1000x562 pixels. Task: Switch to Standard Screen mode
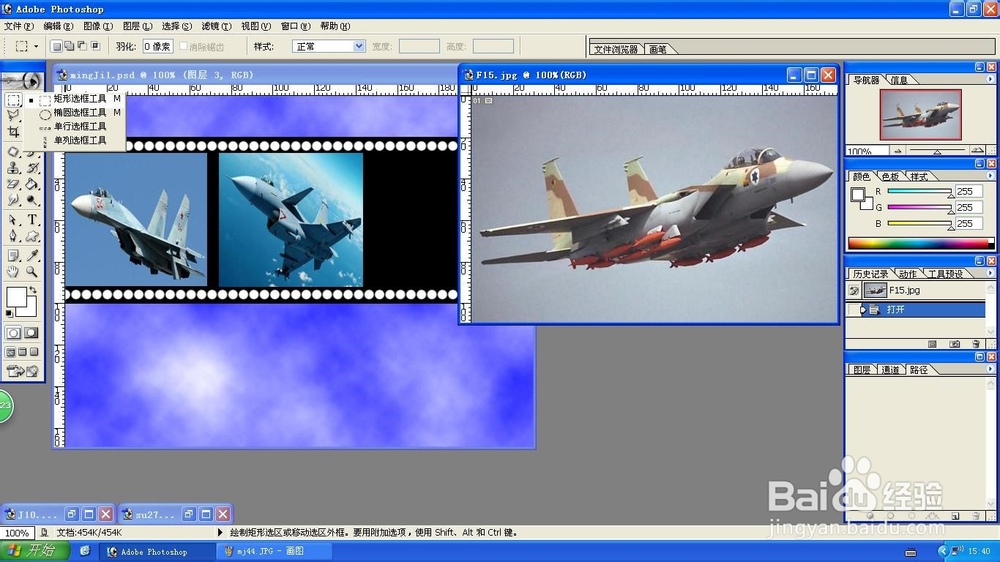(11, 352)
